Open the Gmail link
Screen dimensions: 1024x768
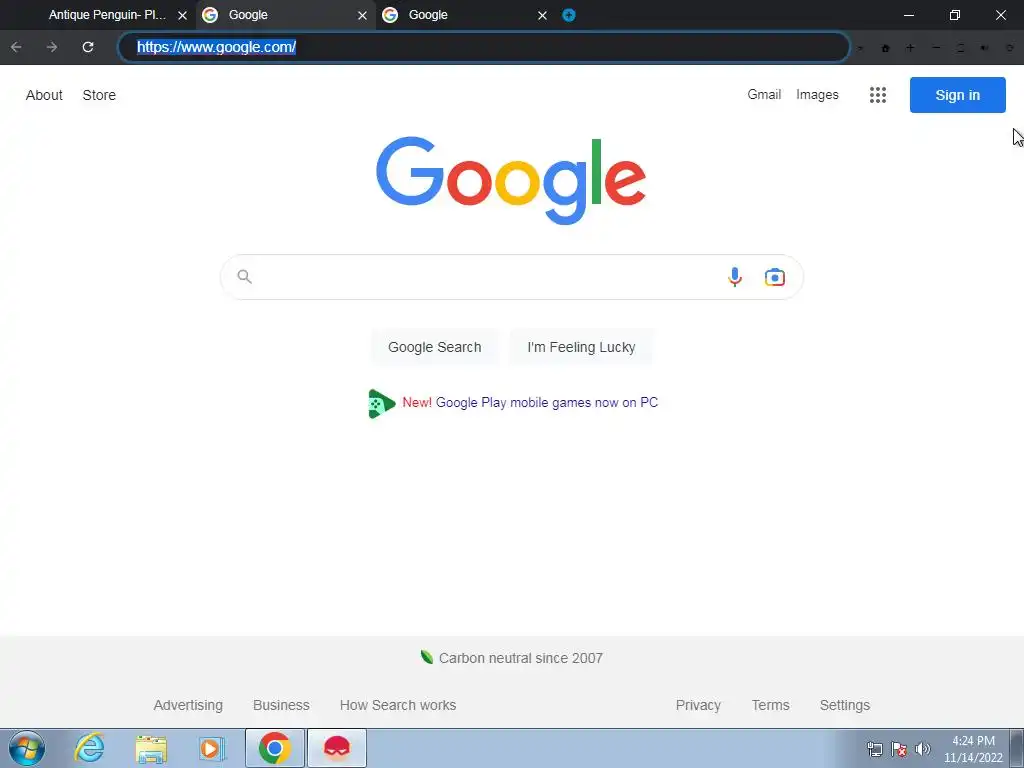pos(764,95)
